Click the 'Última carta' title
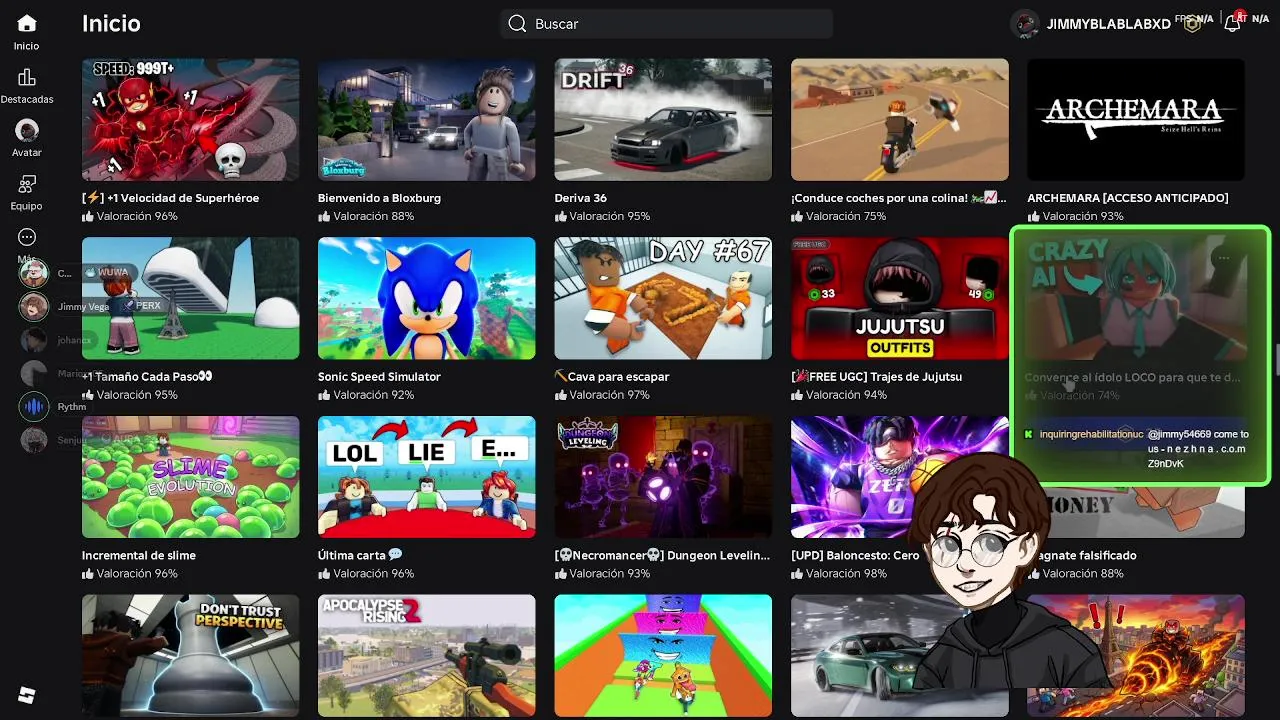The image size is (1280, 720). pos(360,555)
